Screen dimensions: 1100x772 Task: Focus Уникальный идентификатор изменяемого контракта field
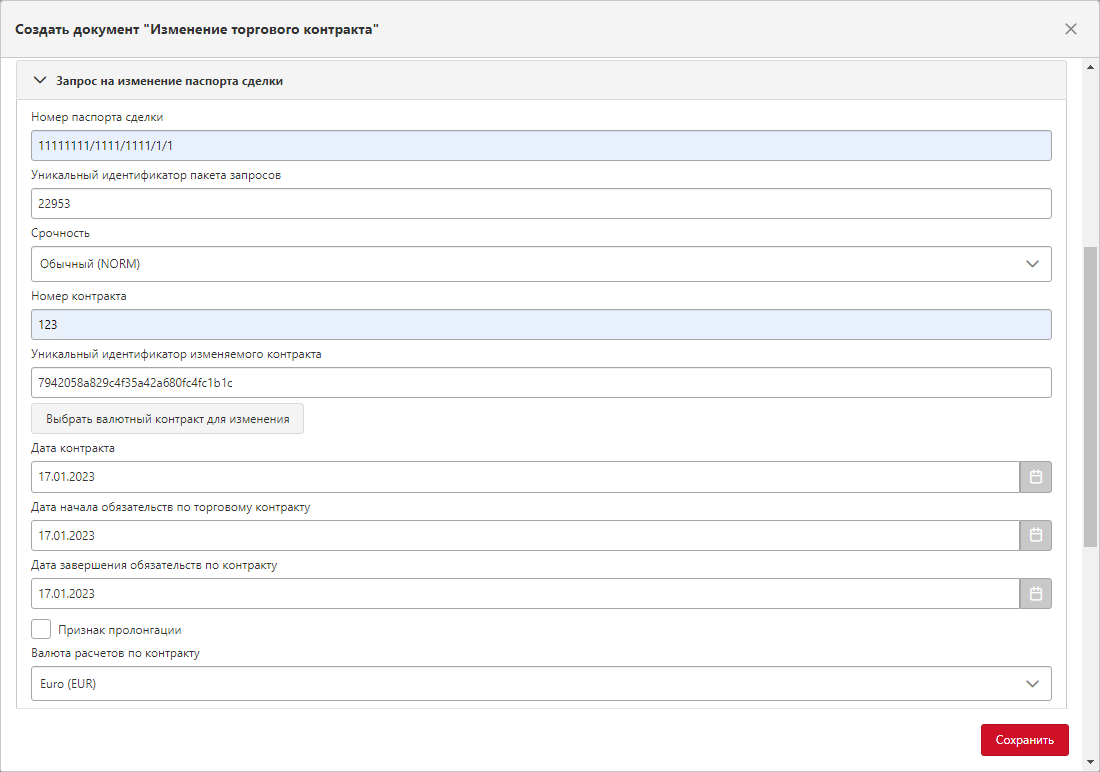click(x=541, y=382)
